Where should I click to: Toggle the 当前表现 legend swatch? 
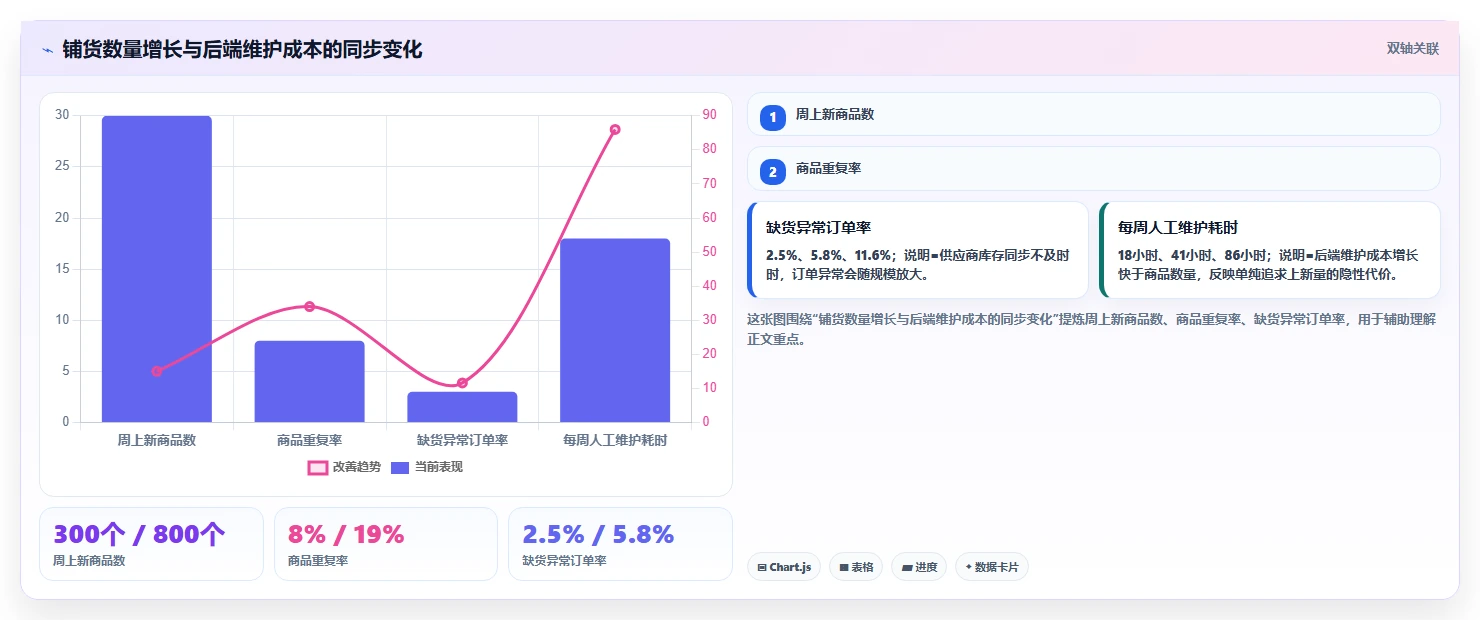point(400,467)
